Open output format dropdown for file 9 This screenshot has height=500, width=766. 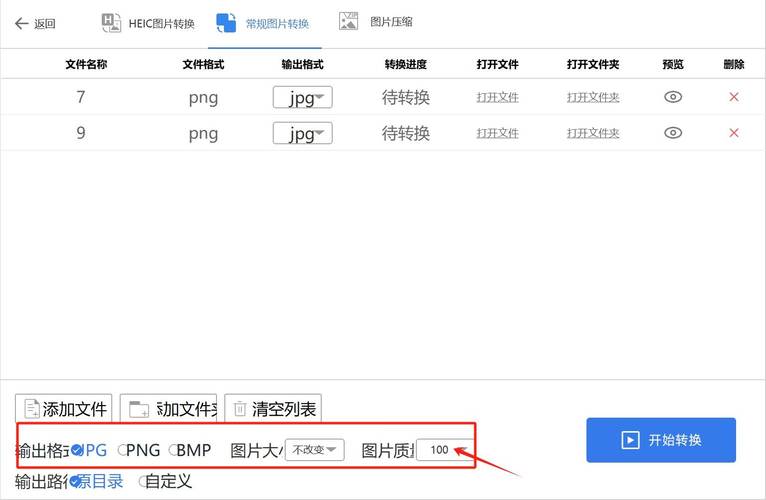coord(302,133)
